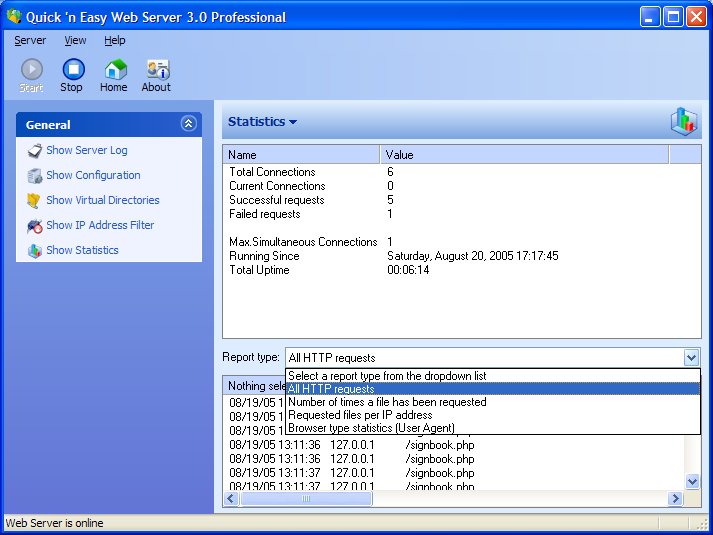Click the Configuration icon in sidebar
Viewport: 713px width, 535px height.
(35, 175)
